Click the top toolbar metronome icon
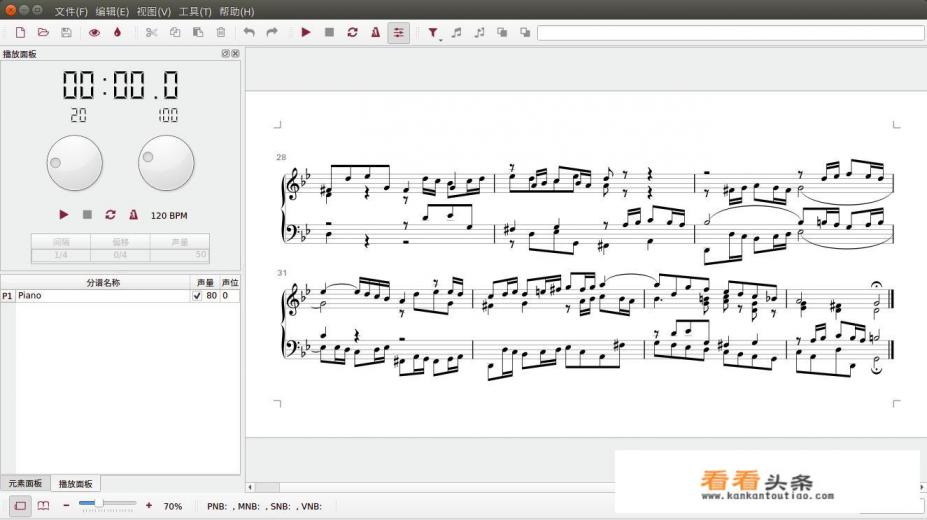This screenshot has height=520, width=927. pos(375,33)
